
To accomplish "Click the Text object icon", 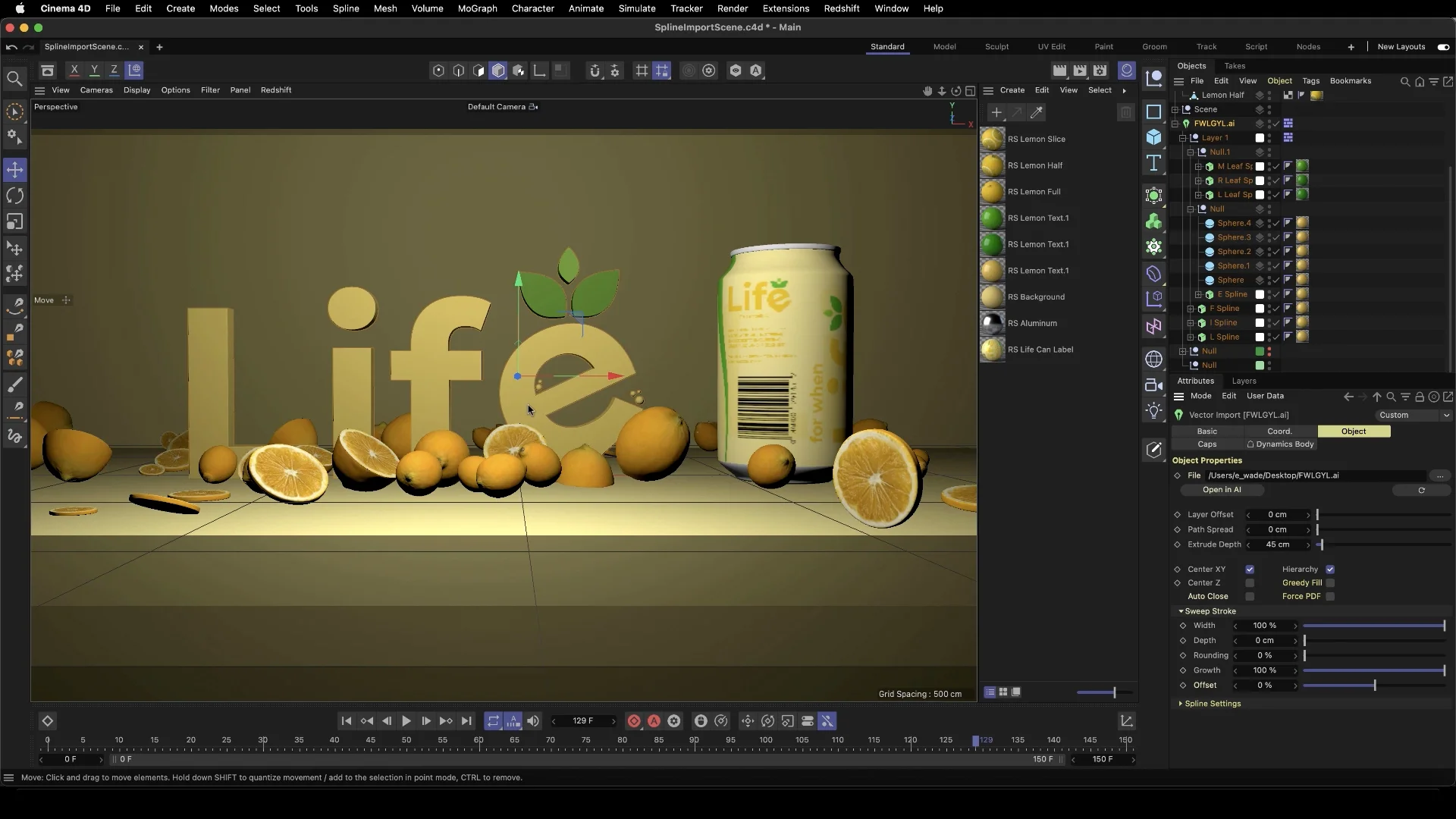I will tap(1153, 163).
